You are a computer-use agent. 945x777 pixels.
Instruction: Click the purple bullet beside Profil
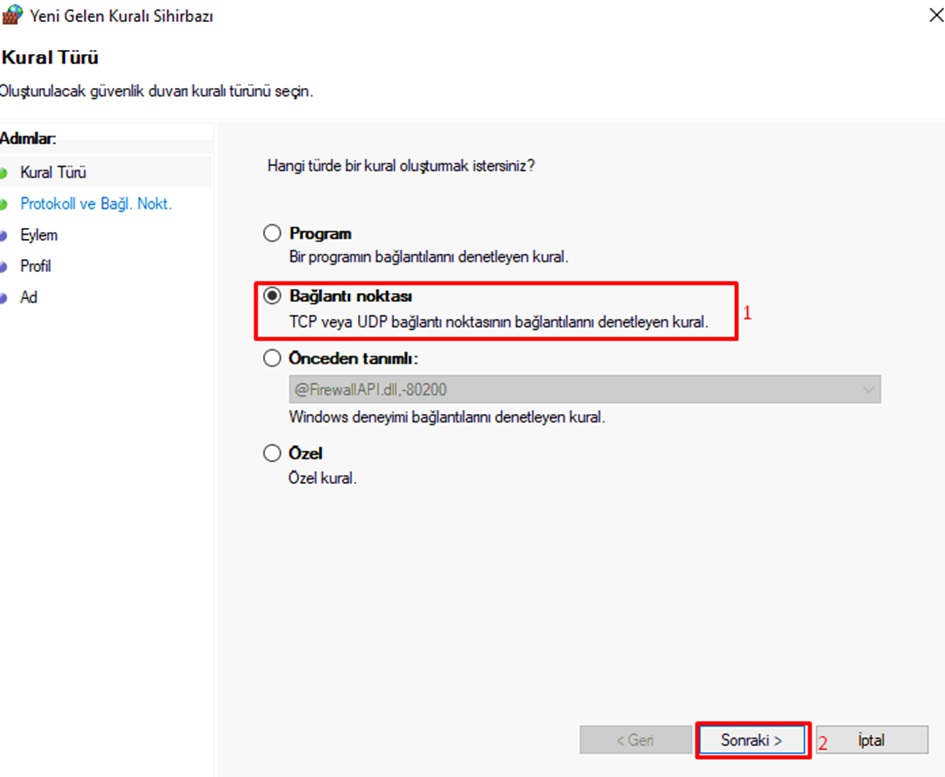point(3,266)
